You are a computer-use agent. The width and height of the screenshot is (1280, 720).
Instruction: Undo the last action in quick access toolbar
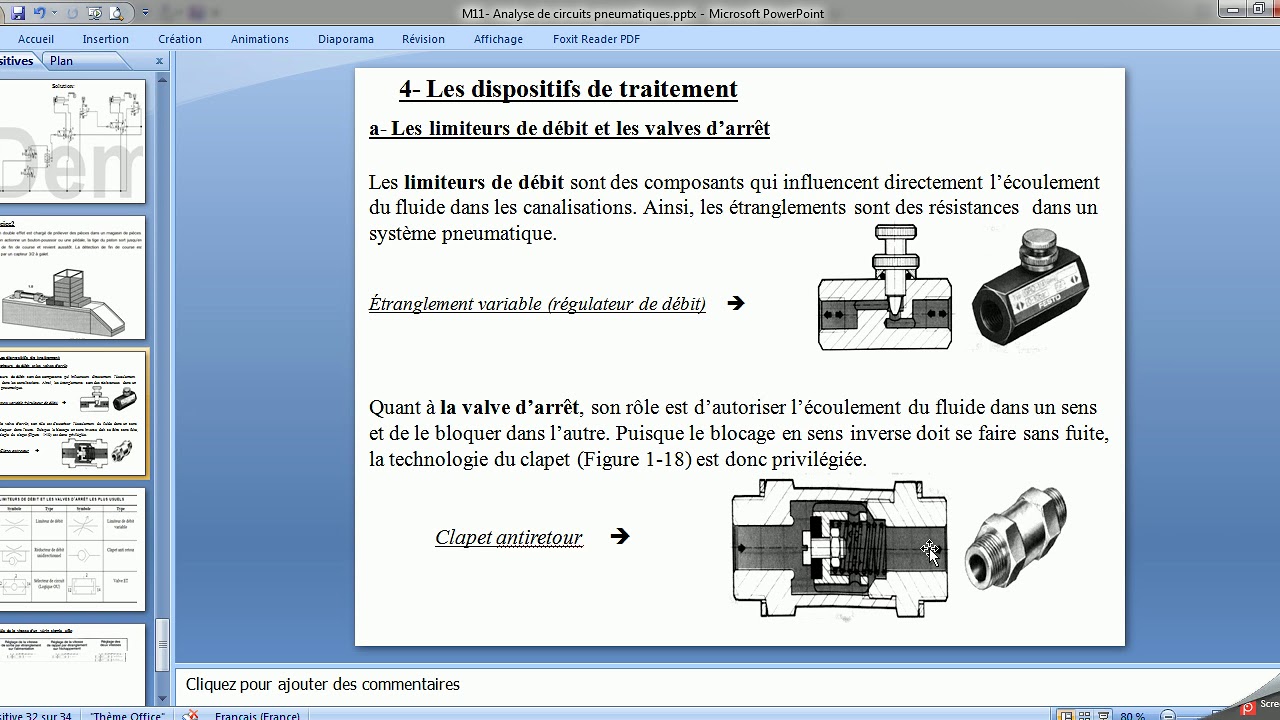click(40, 13)
